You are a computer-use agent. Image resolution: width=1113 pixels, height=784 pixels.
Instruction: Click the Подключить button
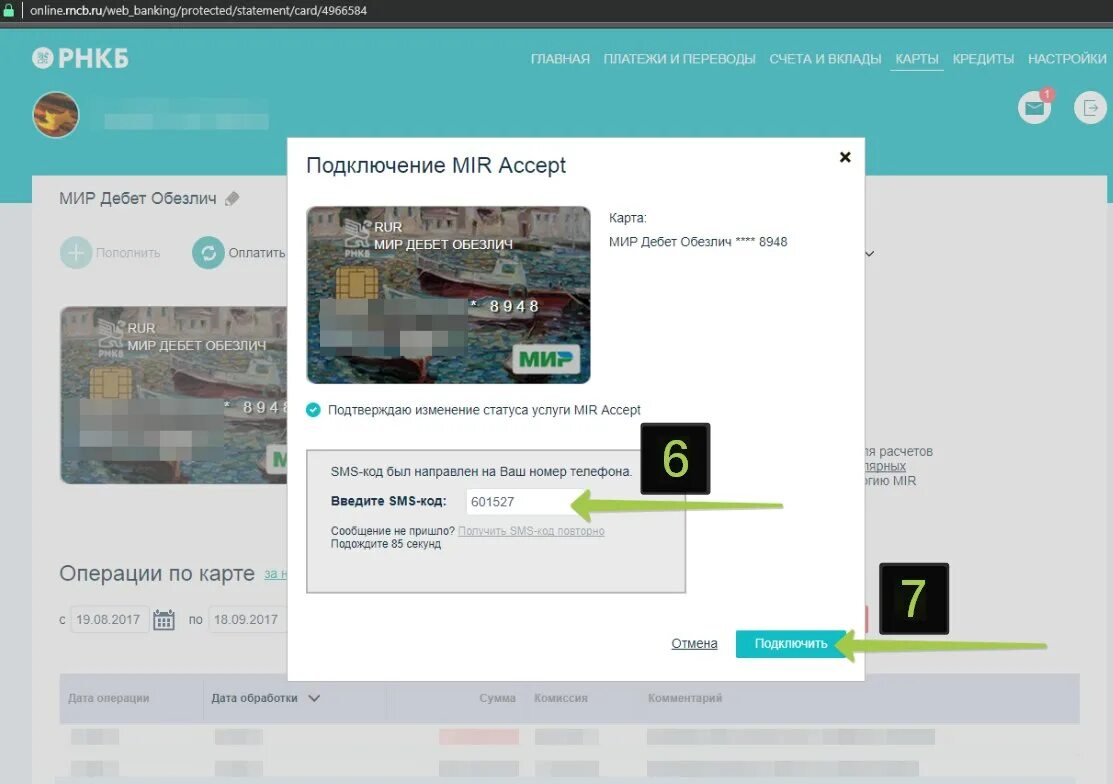(791, 644)
